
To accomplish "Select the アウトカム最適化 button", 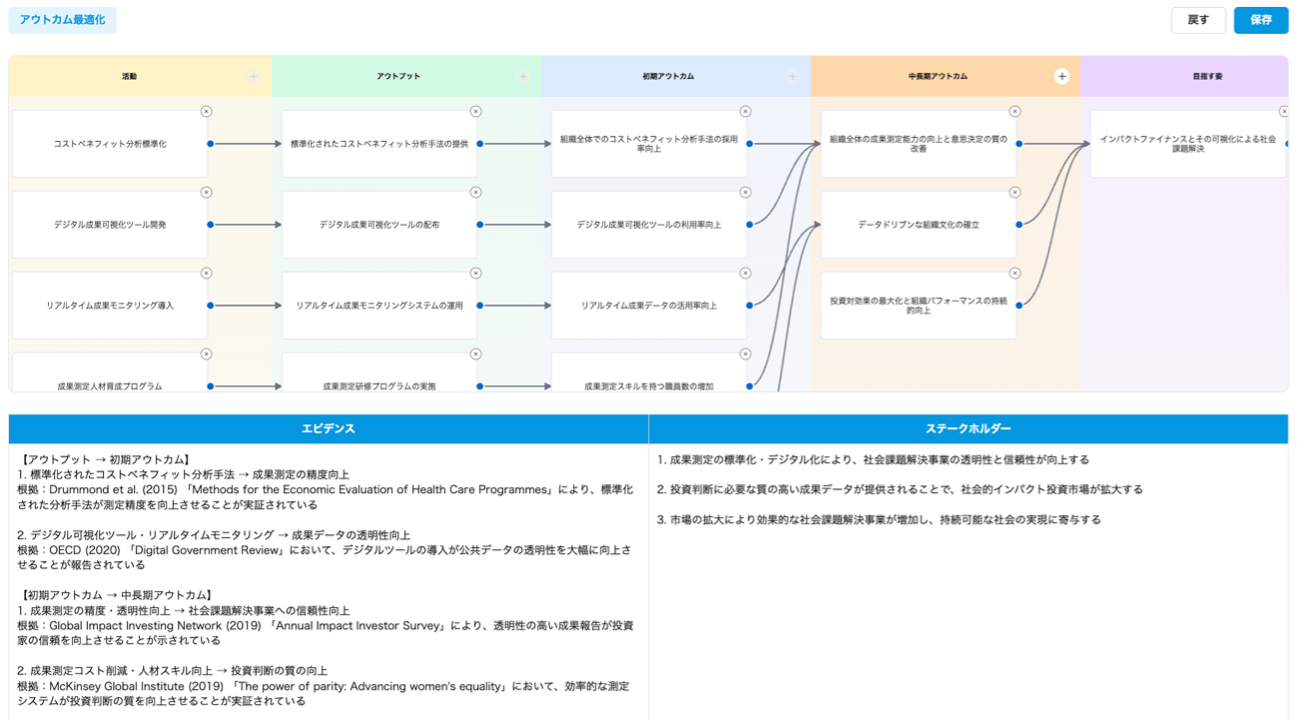I will [x=62, y=20].
